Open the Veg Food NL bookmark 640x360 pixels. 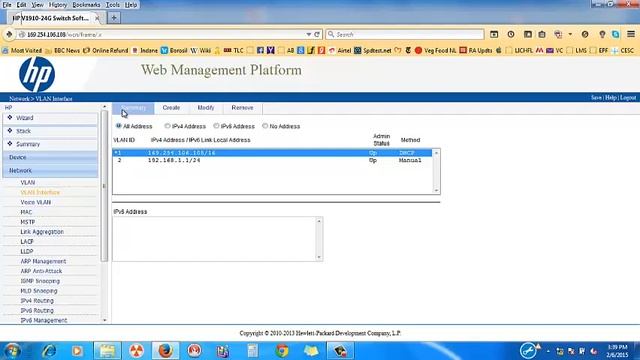pyautogui.click(x=436, y=51)
